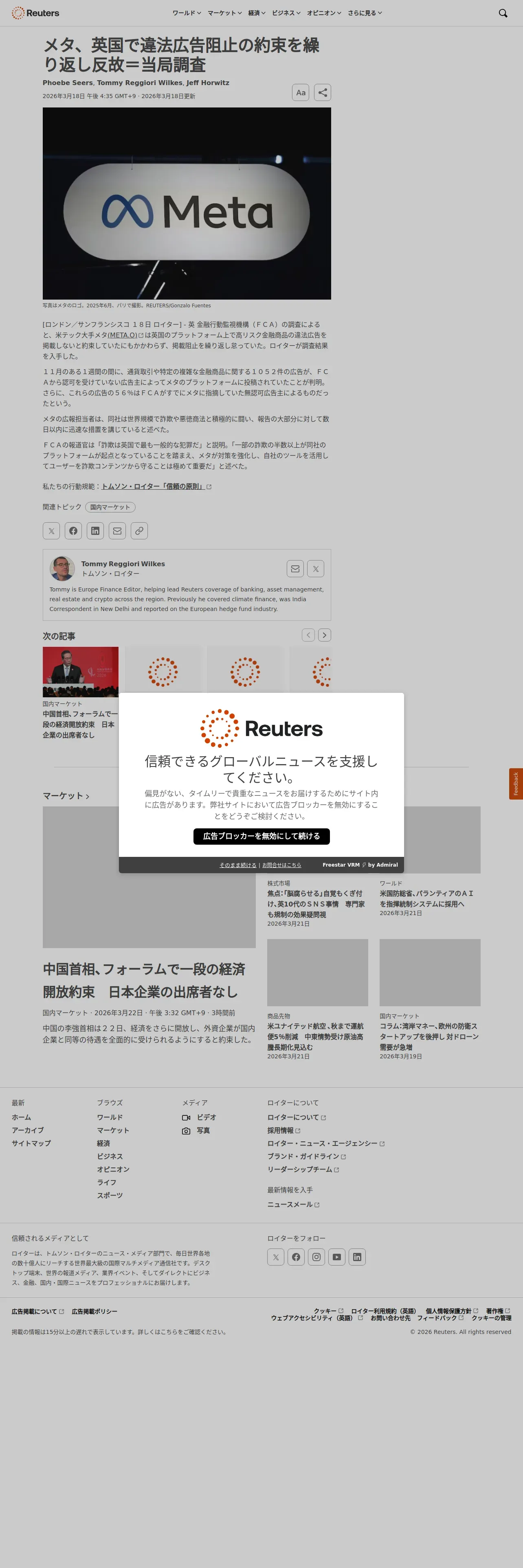The height and width of the screenshot is (1568, 523).
Task: Open ブランド・ガイドライン footer link
Action: (306, 1156)
